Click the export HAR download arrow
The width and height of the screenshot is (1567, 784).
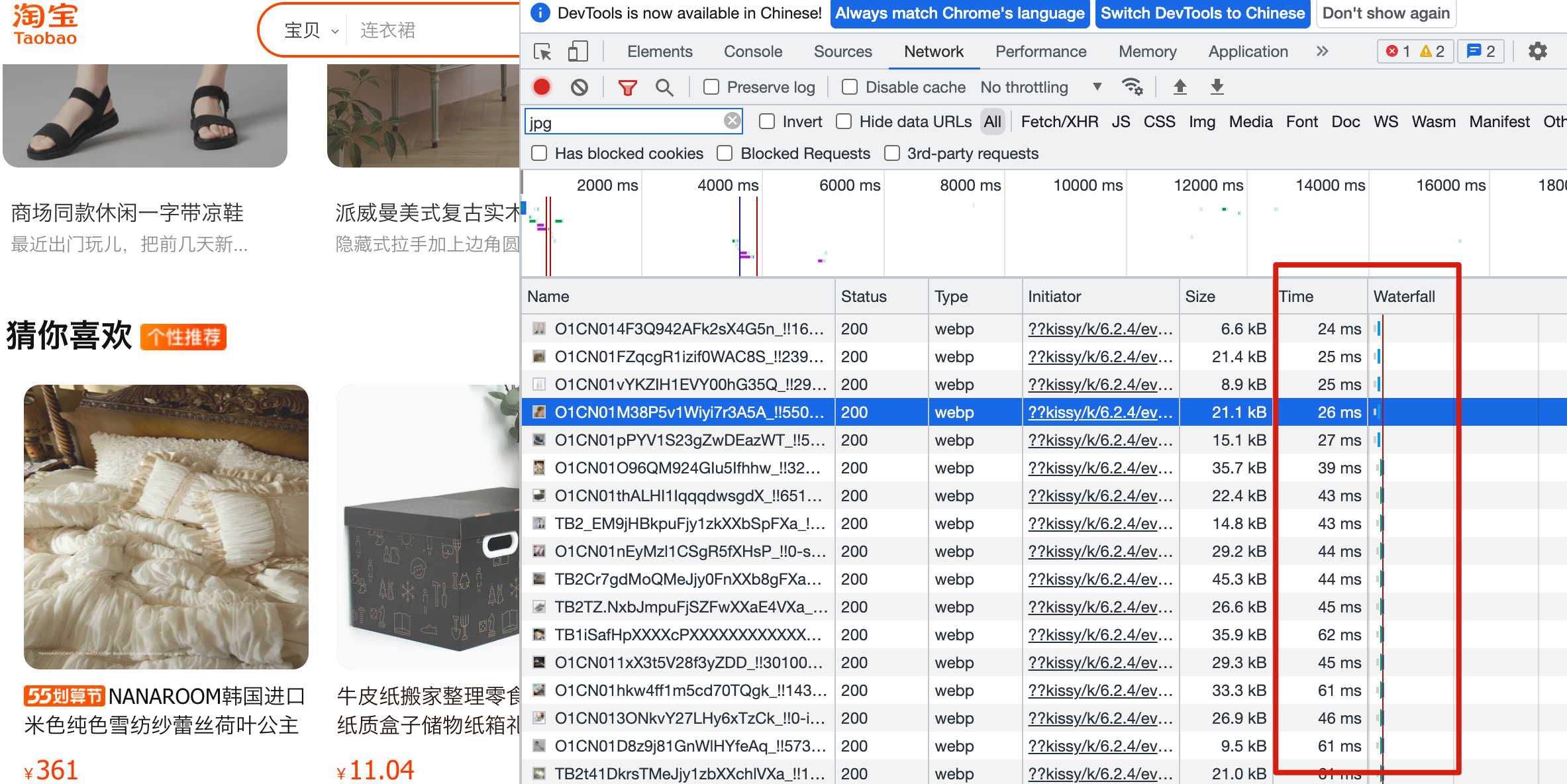1217,87
